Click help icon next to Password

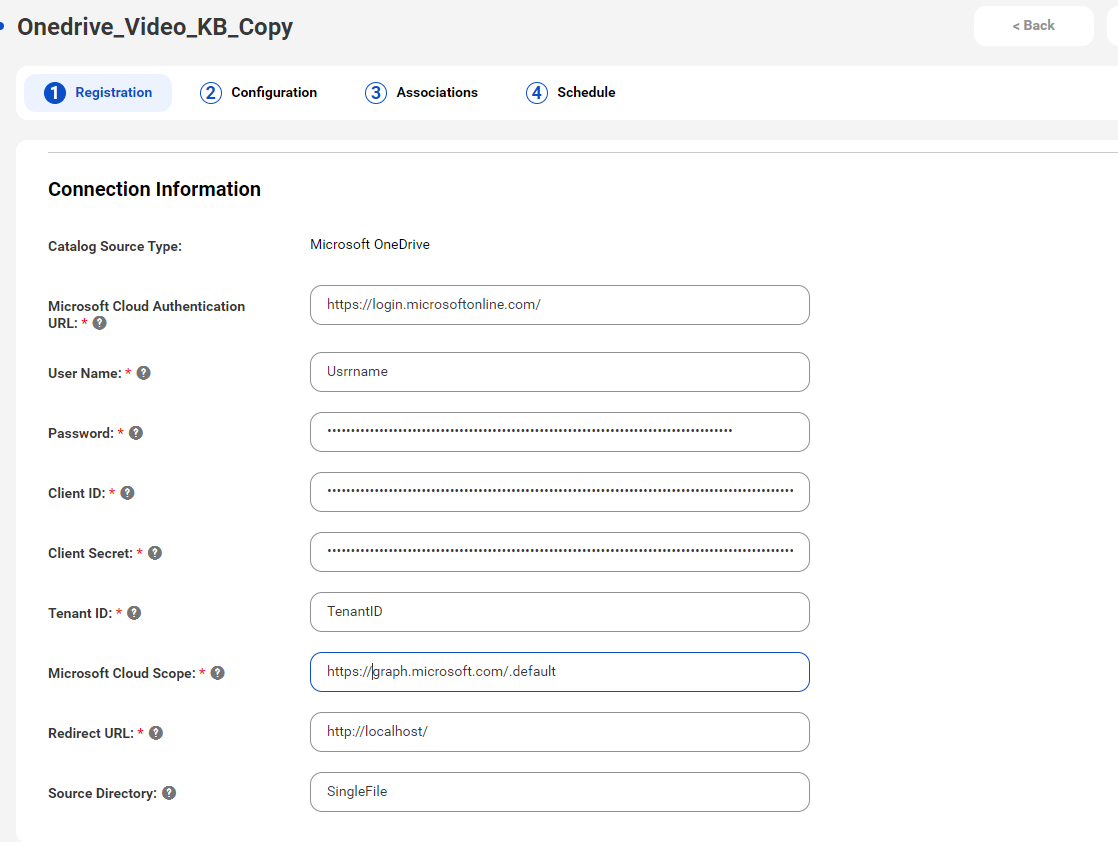click(135, 433)
